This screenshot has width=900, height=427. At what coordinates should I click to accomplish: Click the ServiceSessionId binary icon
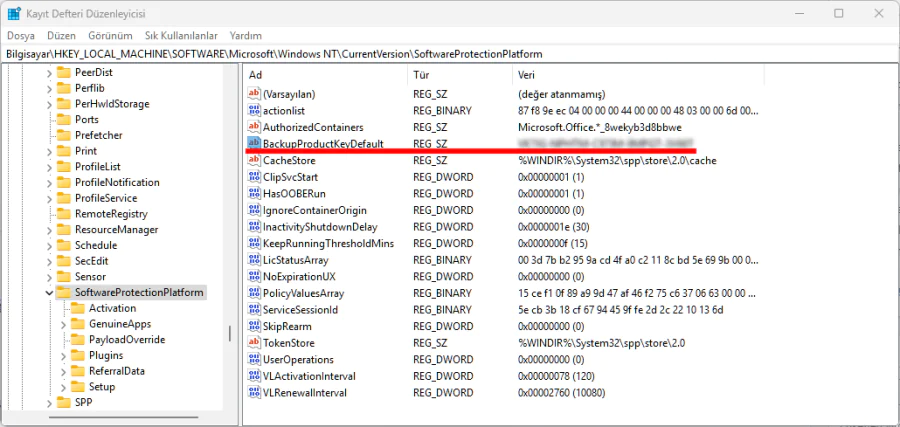click(x=254, y=310)
